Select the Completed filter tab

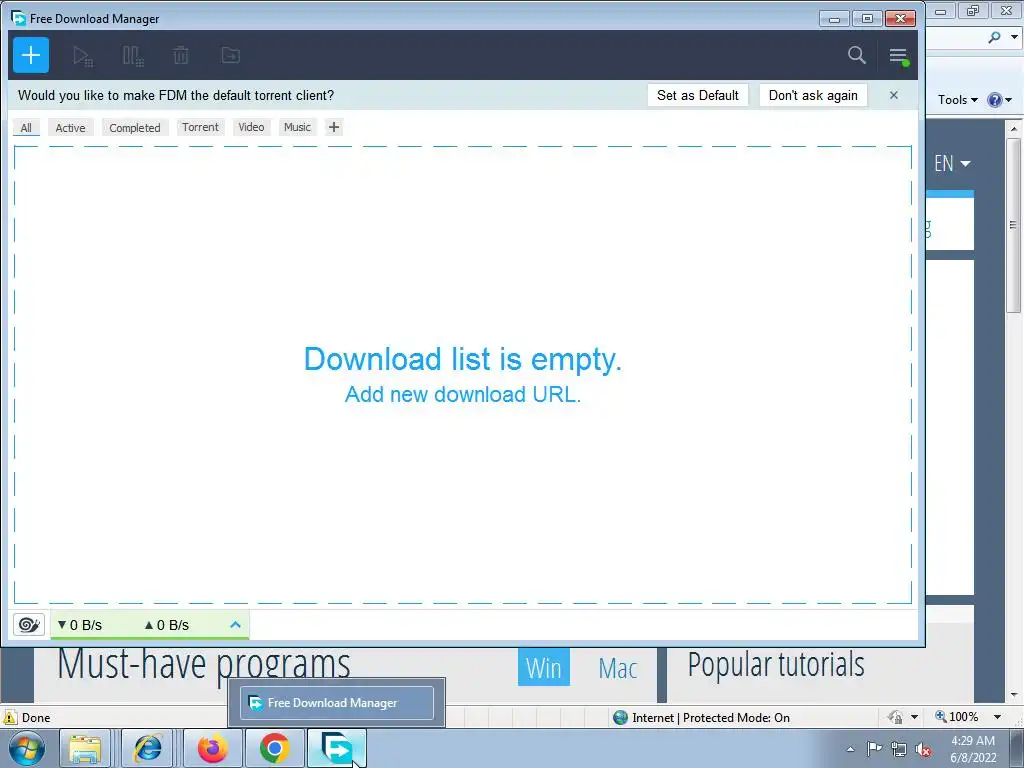[x=135, y=127]
